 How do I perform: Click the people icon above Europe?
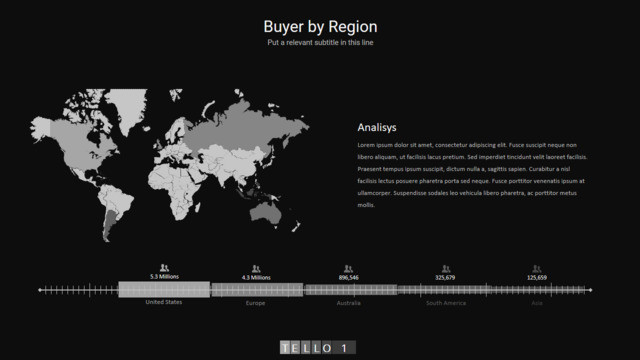click(x=256, y=269)
